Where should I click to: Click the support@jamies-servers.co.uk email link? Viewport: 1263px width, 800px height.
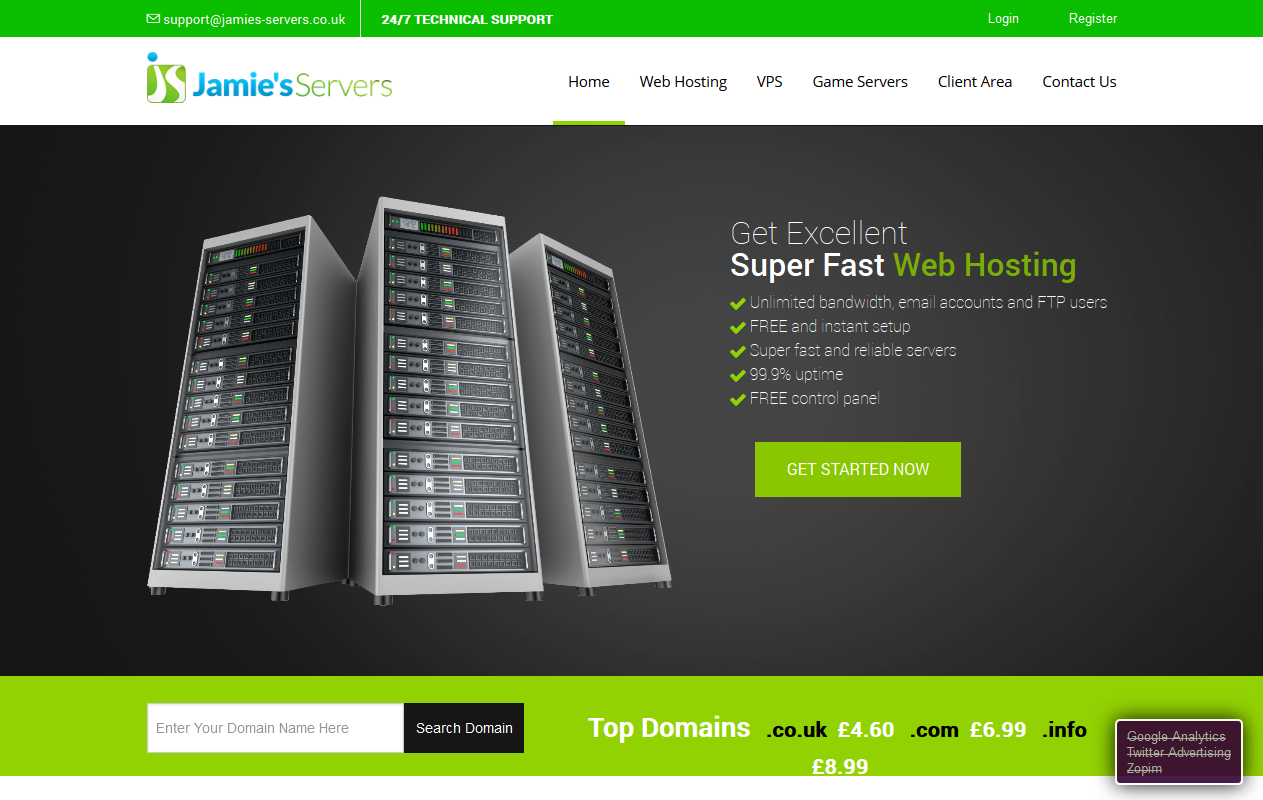pos(254,19)
